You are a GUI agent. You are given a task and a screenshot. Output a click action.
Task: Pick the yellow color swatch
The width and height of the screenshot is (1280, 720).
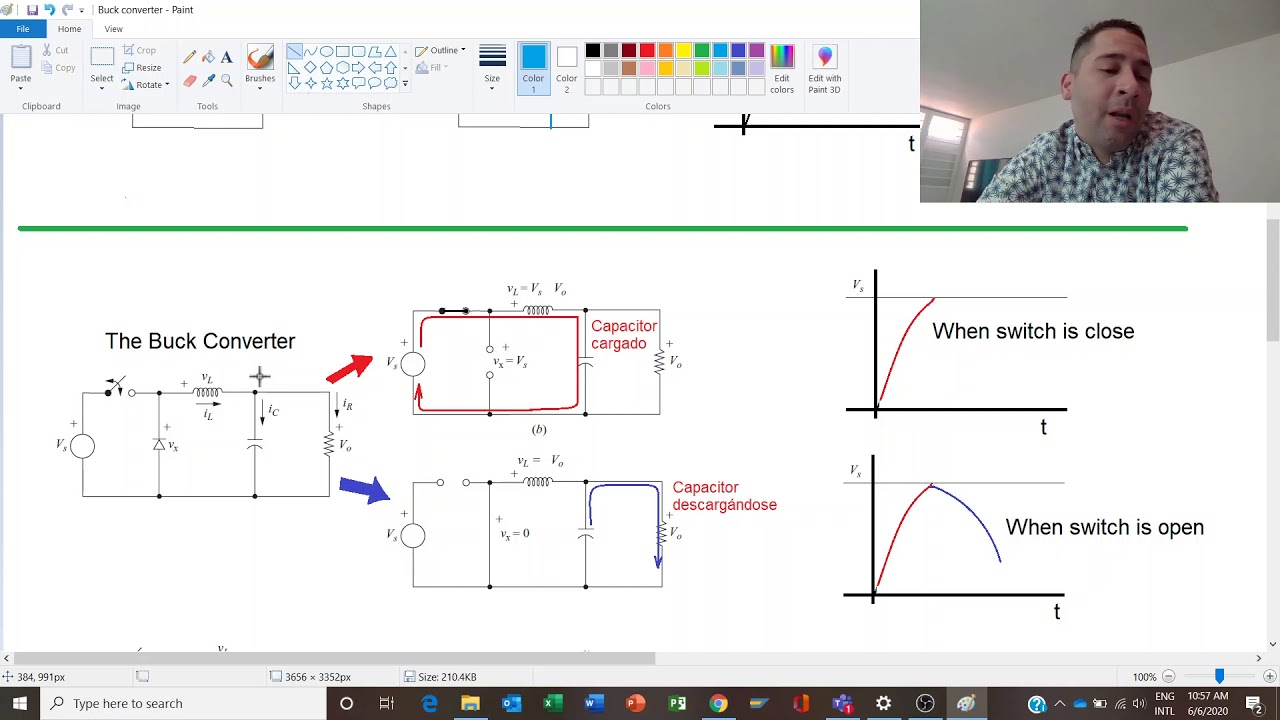(x=683, y=51)
